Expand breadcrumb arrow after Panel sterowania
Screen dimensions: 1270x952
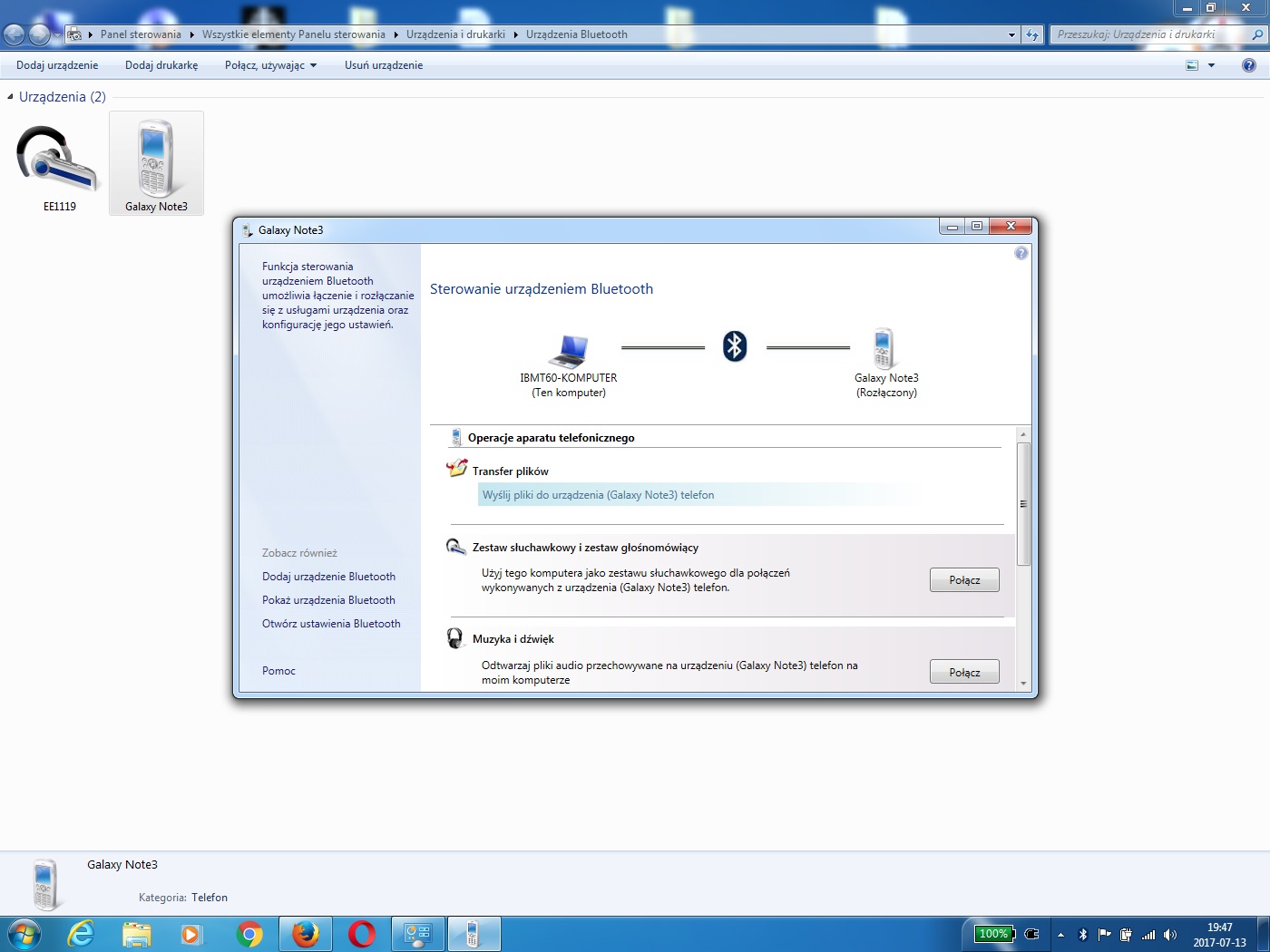point(191,34)
